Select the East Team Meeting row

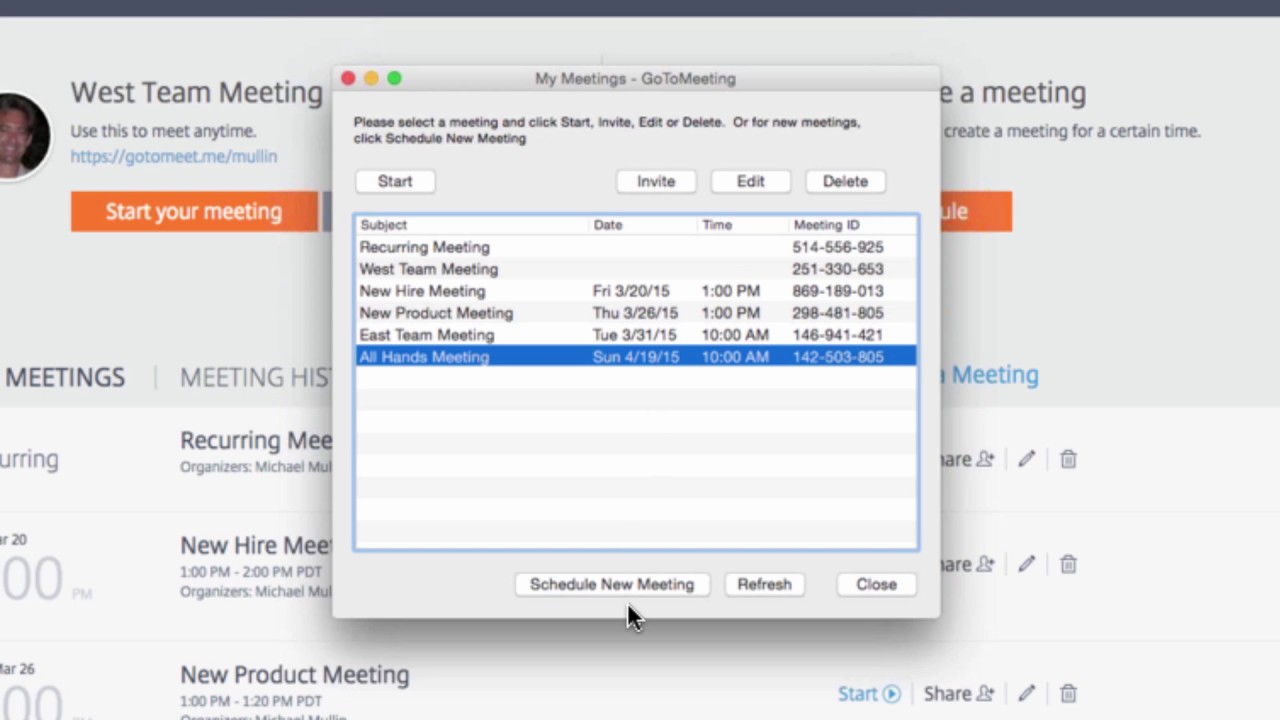point(636,335)
